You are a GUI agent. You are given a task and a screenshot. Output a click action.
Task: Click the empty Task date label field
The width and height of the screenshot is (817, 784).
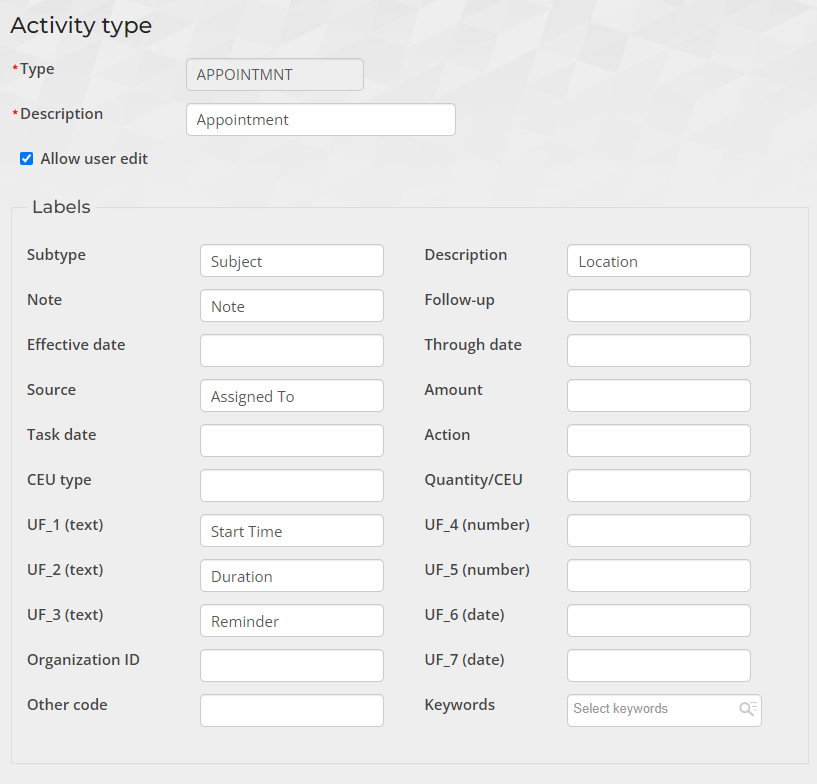click(x=291, y=440)
